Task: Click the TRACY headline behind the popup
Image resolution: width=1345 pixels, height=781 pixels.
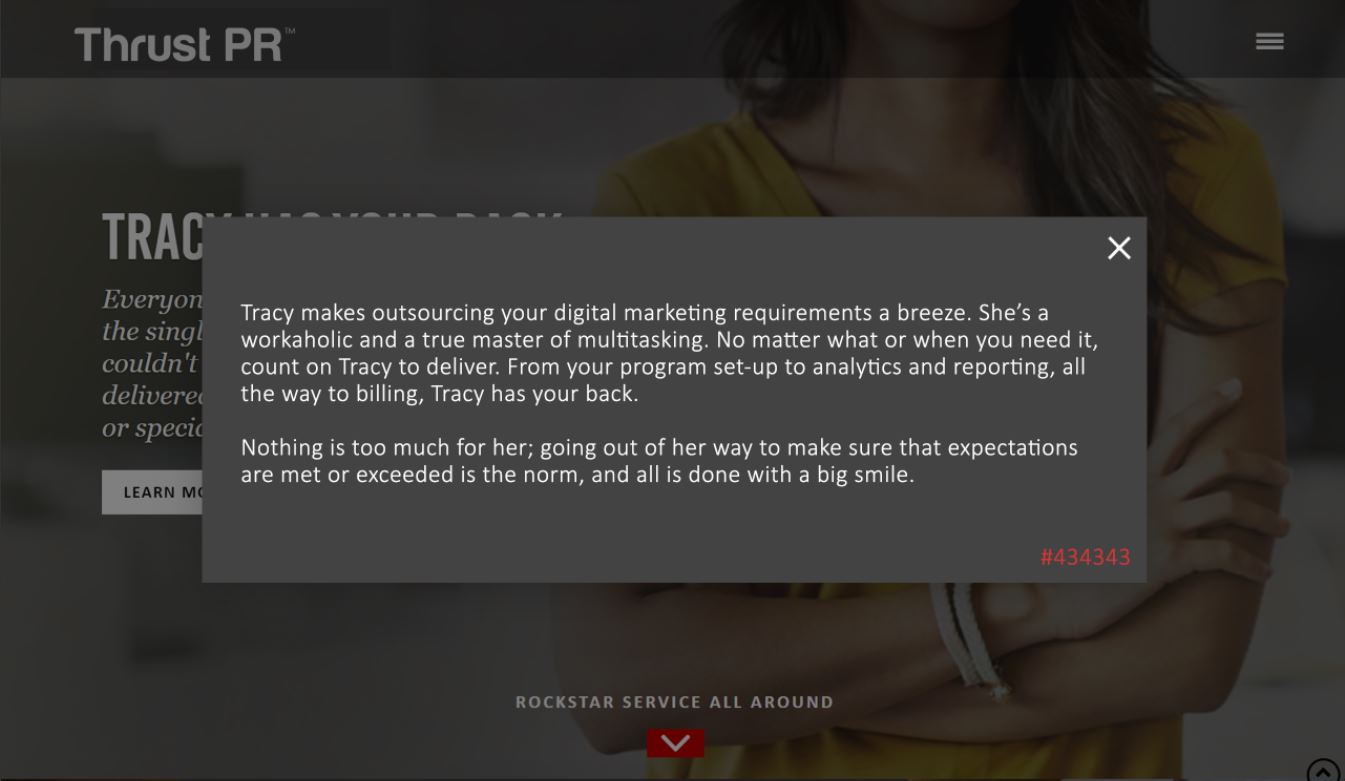Action: click(x=152, y=237)
